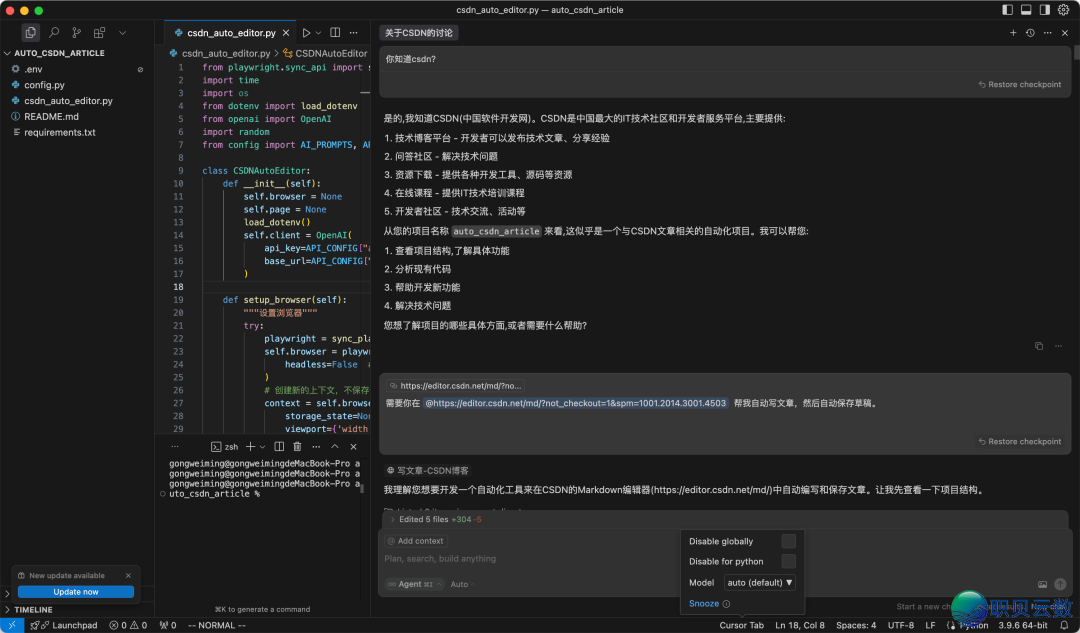Open the Source Control view

tap(76, 33)
